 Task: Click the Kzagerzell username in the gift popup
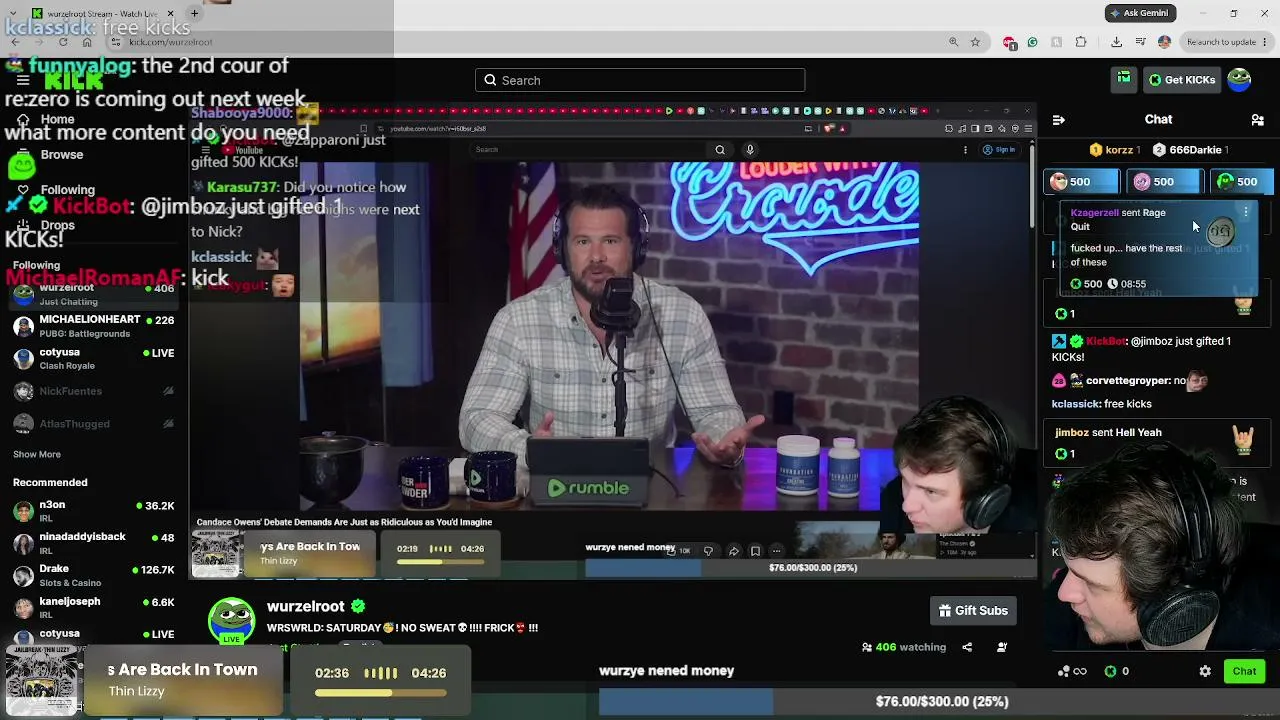click(x=1094, y=212)
